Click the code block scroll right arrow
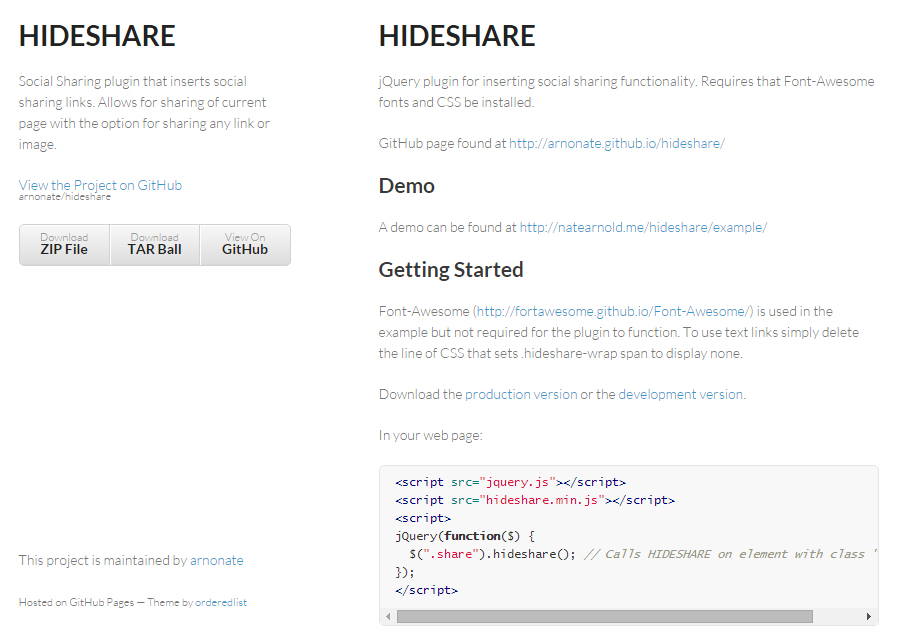The image size is (897, 639). (x=868, y=616)
